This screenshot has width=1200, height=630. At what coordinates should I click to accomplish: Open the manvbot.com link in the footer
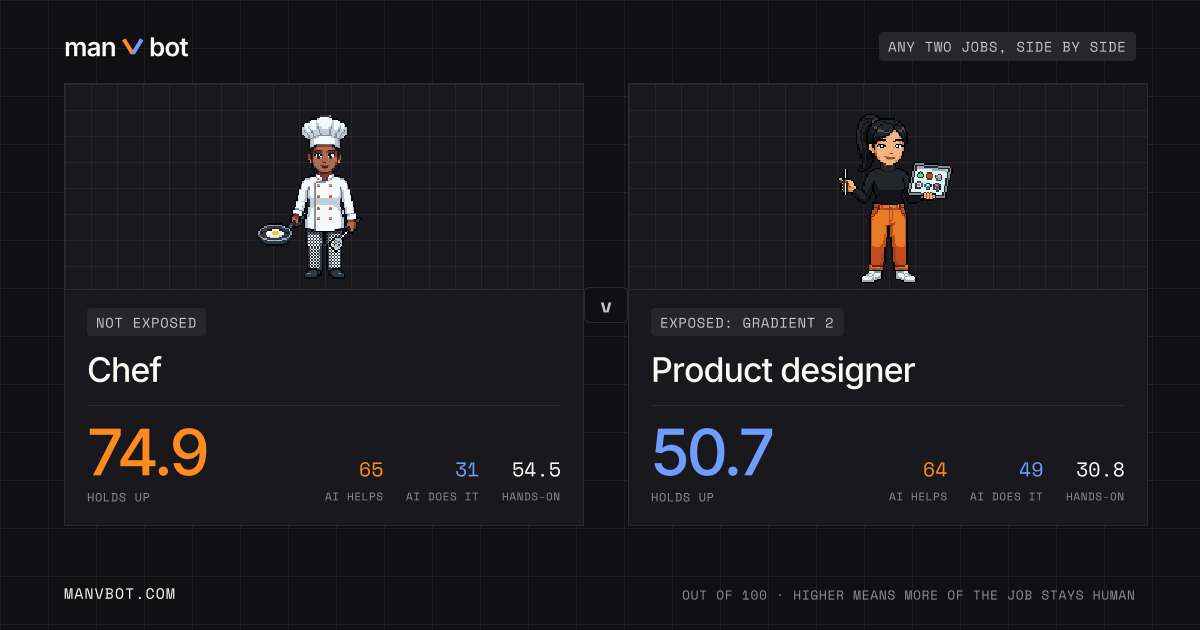point(120,594)
